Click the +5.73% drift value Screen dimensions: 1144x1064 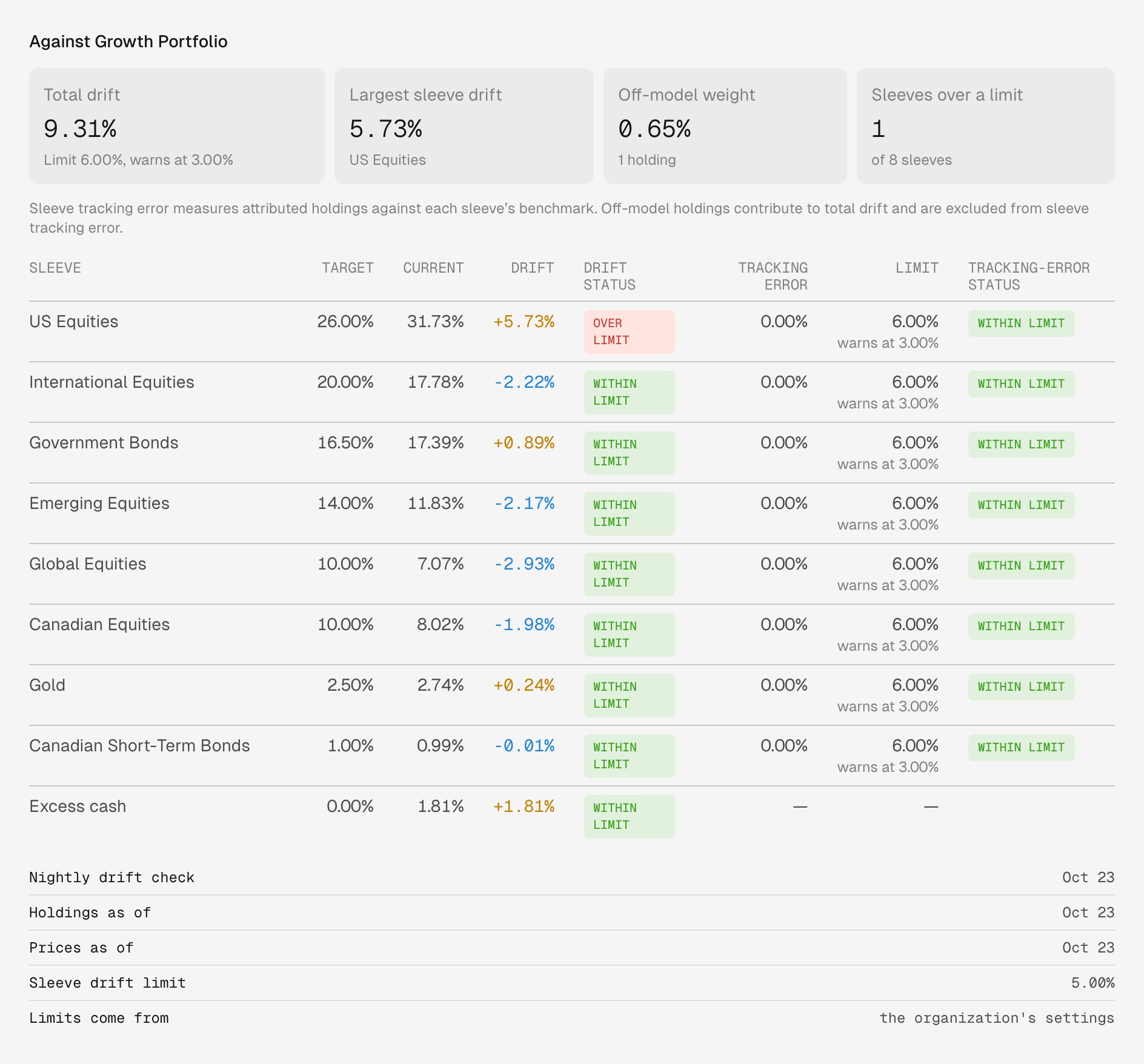[x=524, y=321]
